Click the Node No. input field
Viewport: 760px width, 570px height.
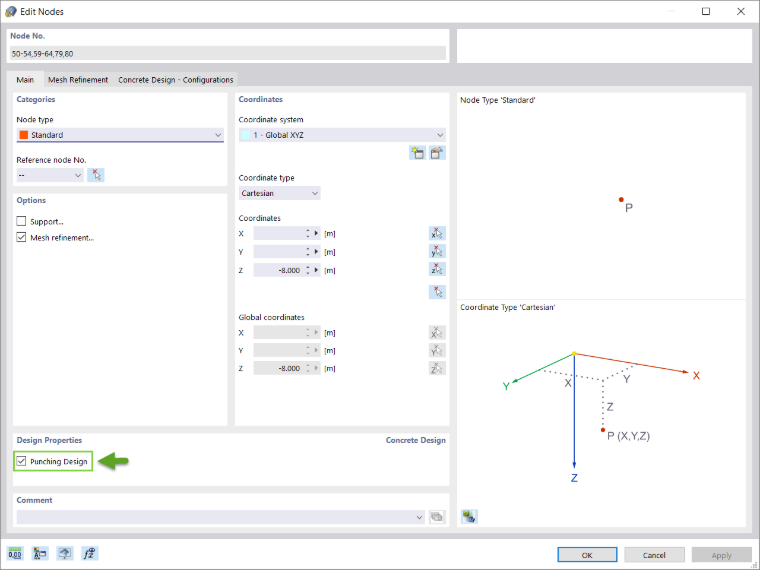coord(228,53)
